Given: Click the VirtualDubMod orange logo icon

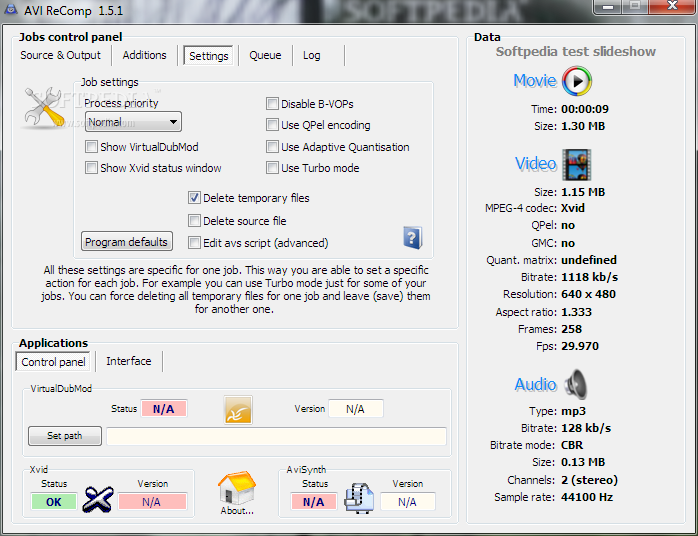Looking at the screenshot, I should coord(238,410).
